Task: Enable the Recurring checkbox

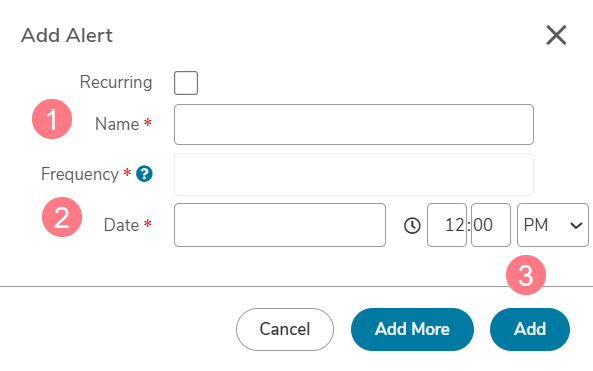Action: click(x=186, y=83)
